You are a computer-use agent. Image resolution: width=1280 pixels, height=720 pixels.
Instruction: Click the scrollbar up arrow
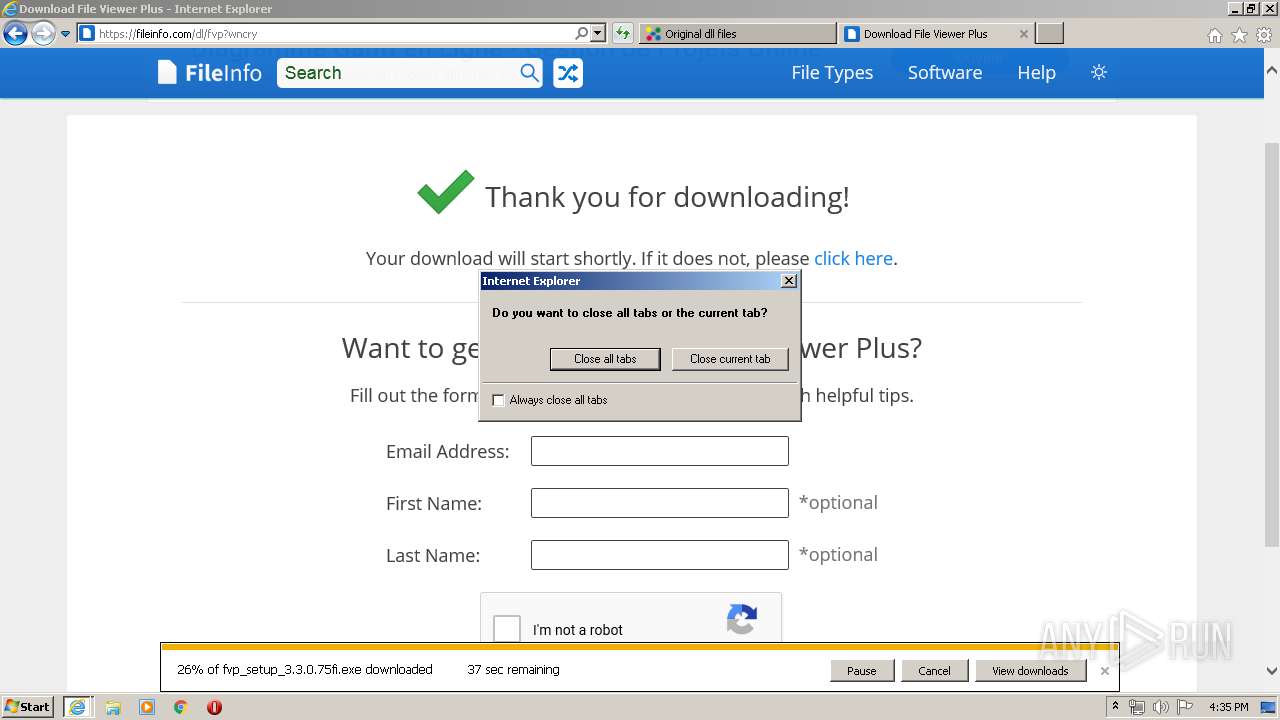(x=1272, y=71)
